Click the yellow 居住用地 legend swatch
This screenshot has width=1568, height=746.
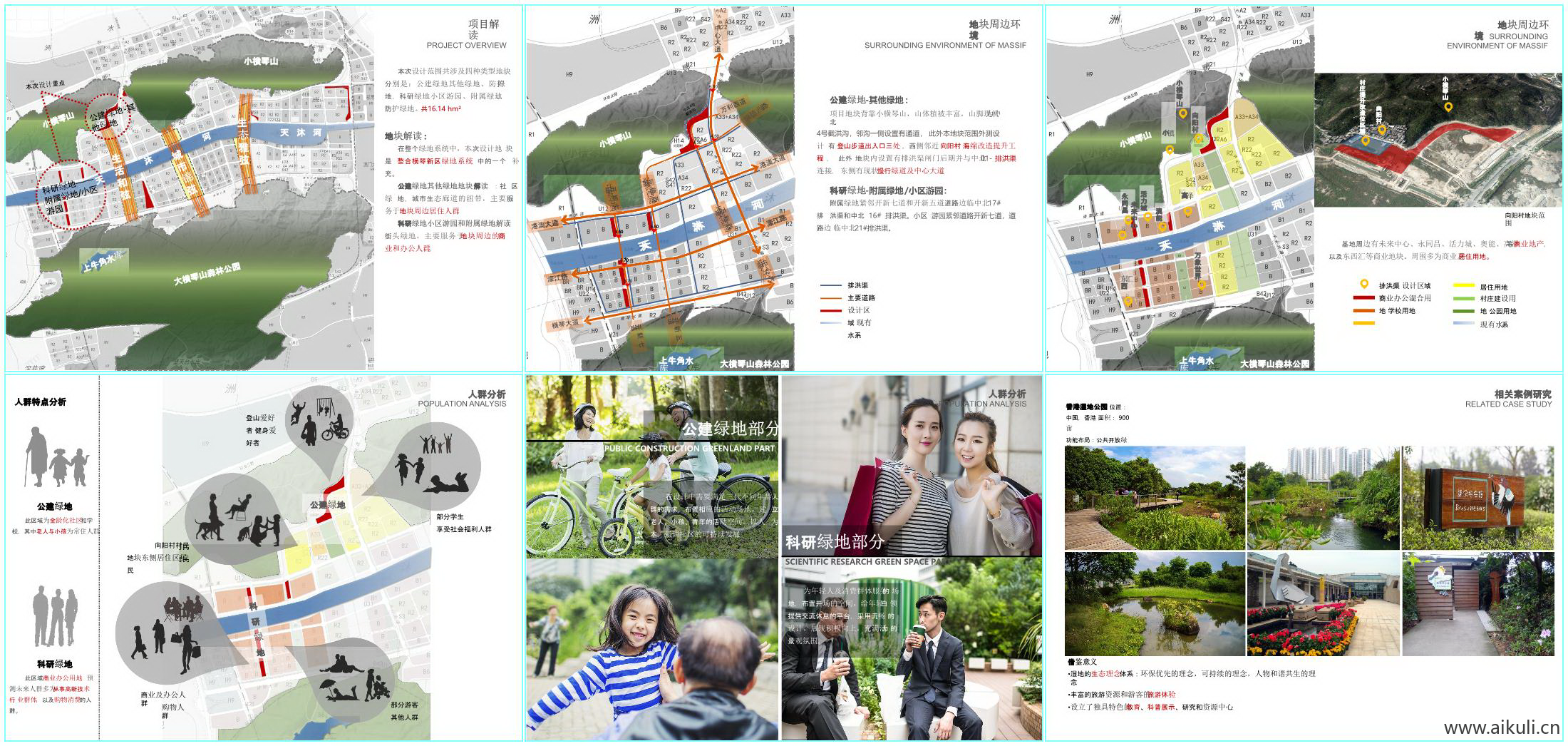[1463, 285]
